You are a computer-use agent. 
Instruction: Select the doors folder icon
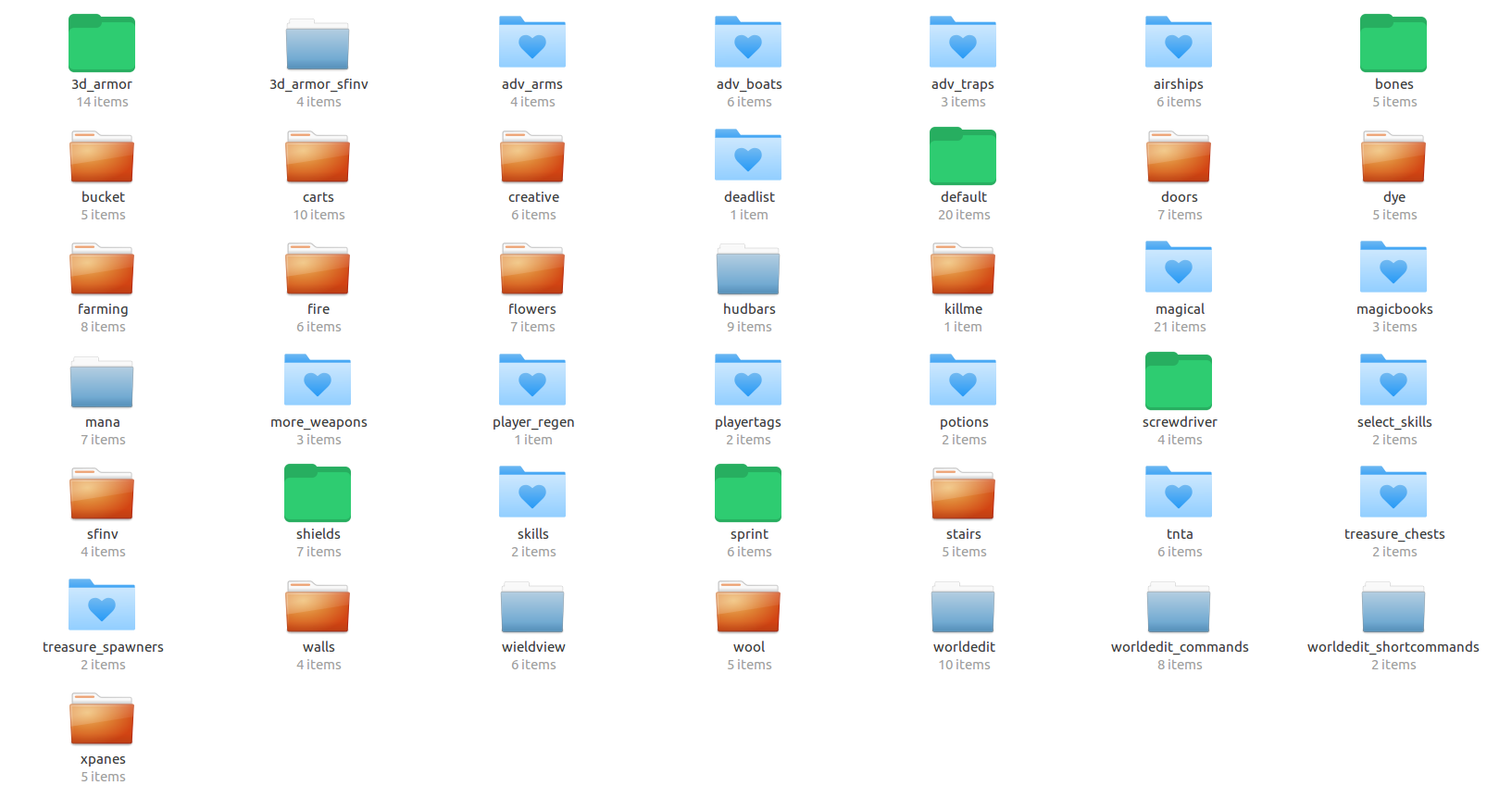pyautogui.click(x=1179, y=156)
